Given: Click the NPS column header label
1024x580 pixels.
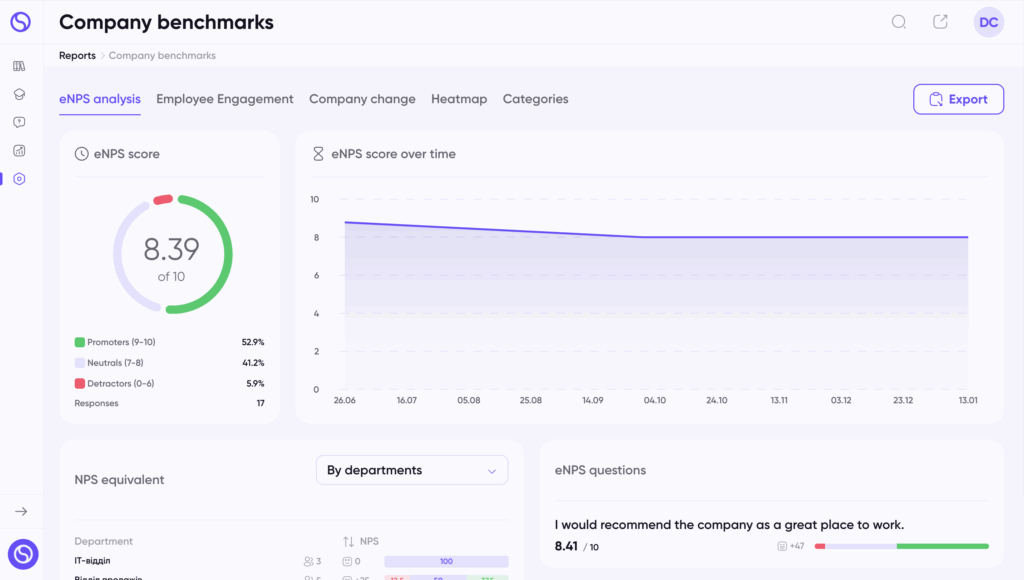Looking at the screenshot, I should tap(369, 541).
